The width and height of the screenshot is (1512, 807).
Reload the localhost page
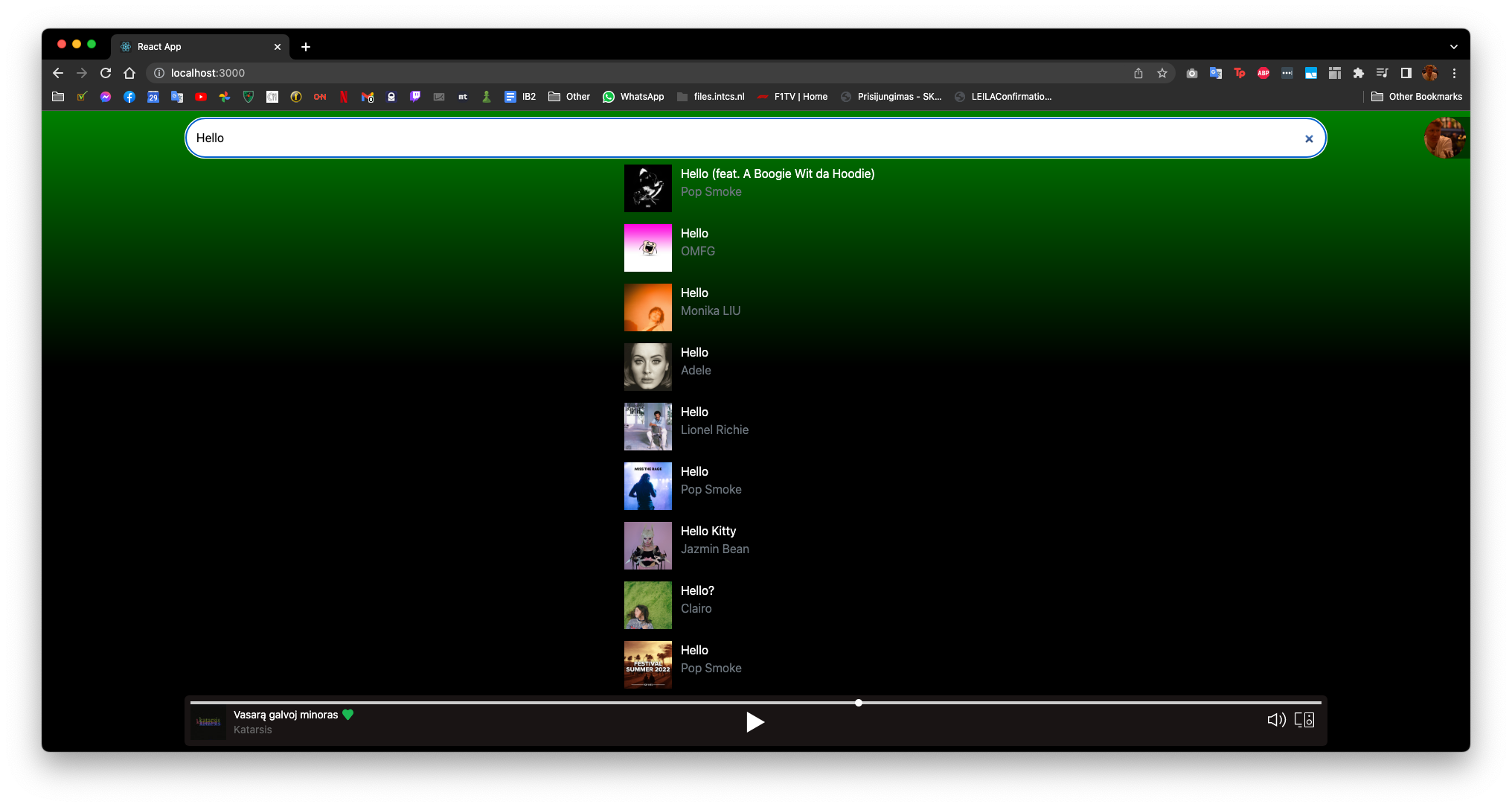pyautogui.click(x=106, y=73)
